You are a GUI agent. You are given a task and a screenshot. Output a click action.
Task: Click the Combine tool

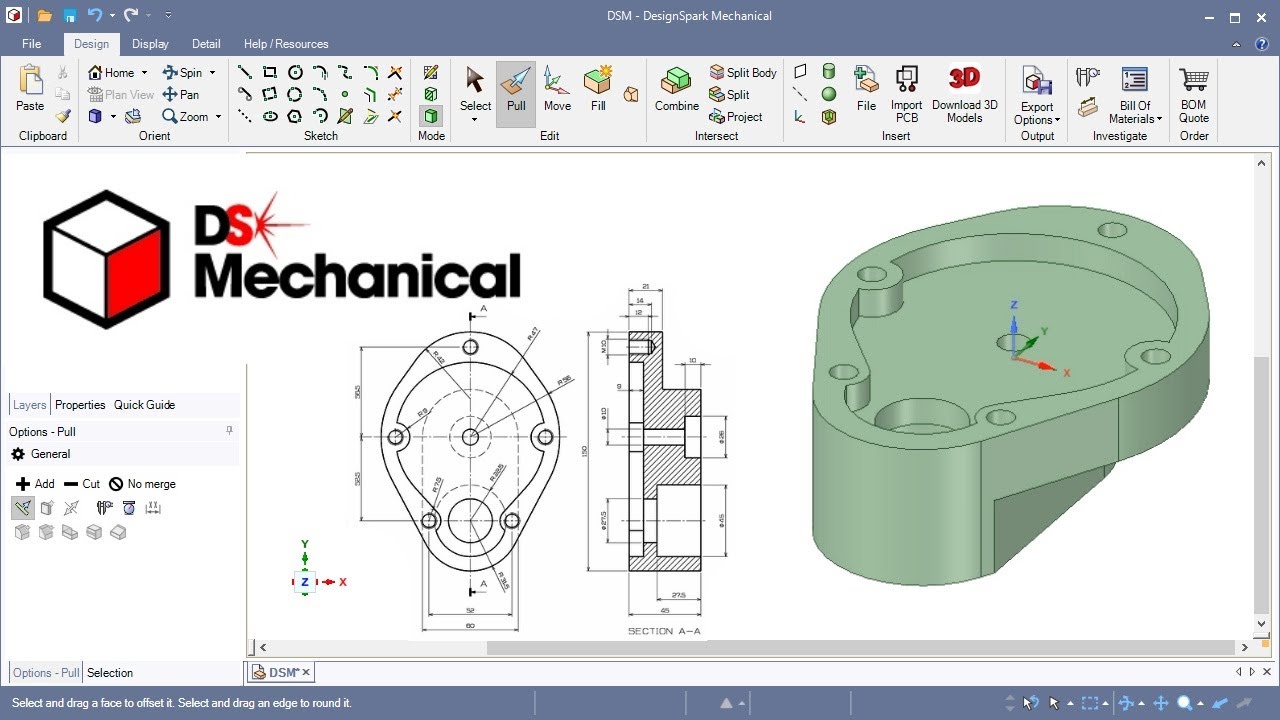pyautogui.click(x=677, y=90)
